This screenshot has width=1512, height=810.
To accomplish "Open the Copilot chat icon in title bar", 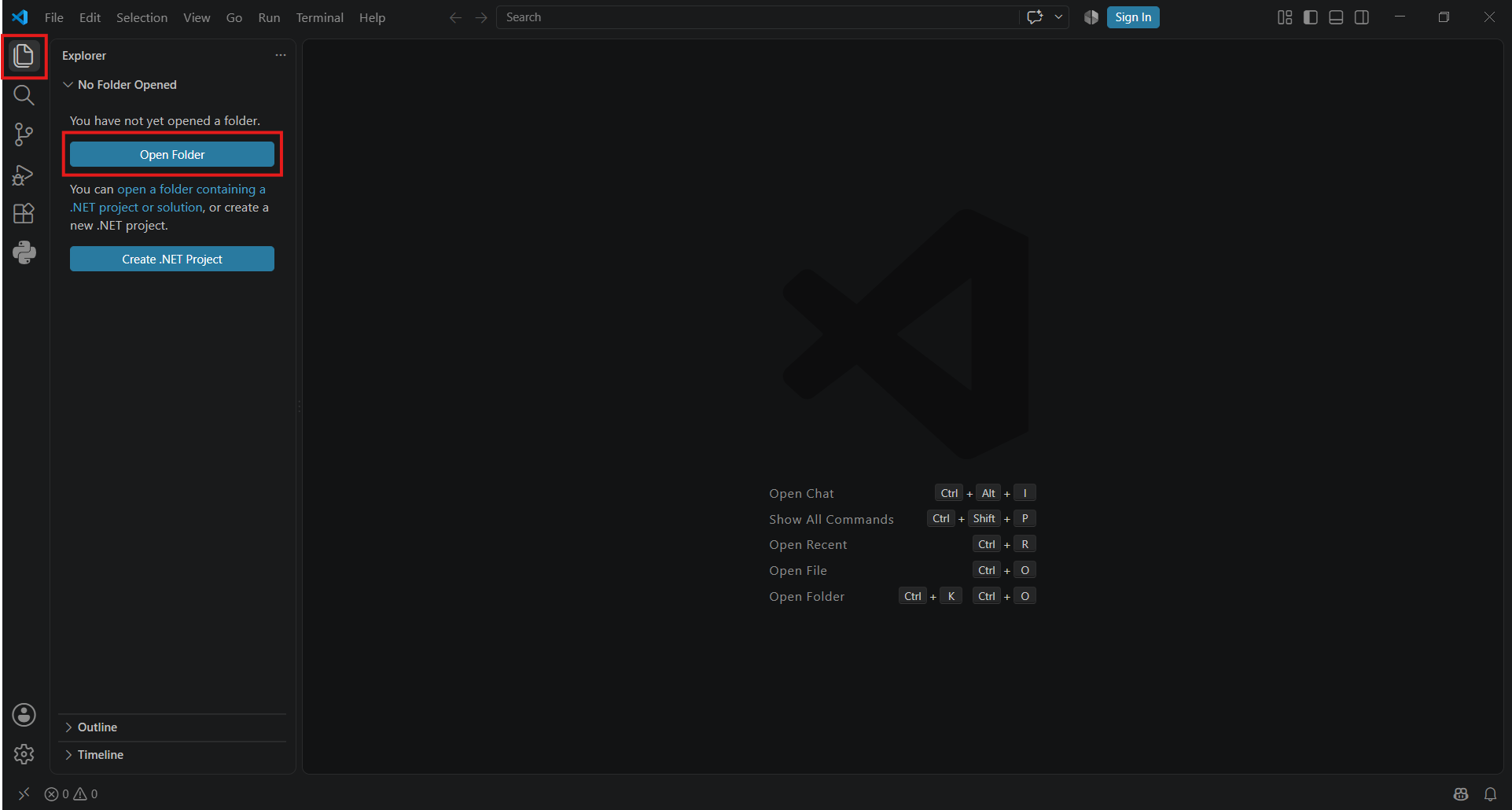I will pos(1035,17).
